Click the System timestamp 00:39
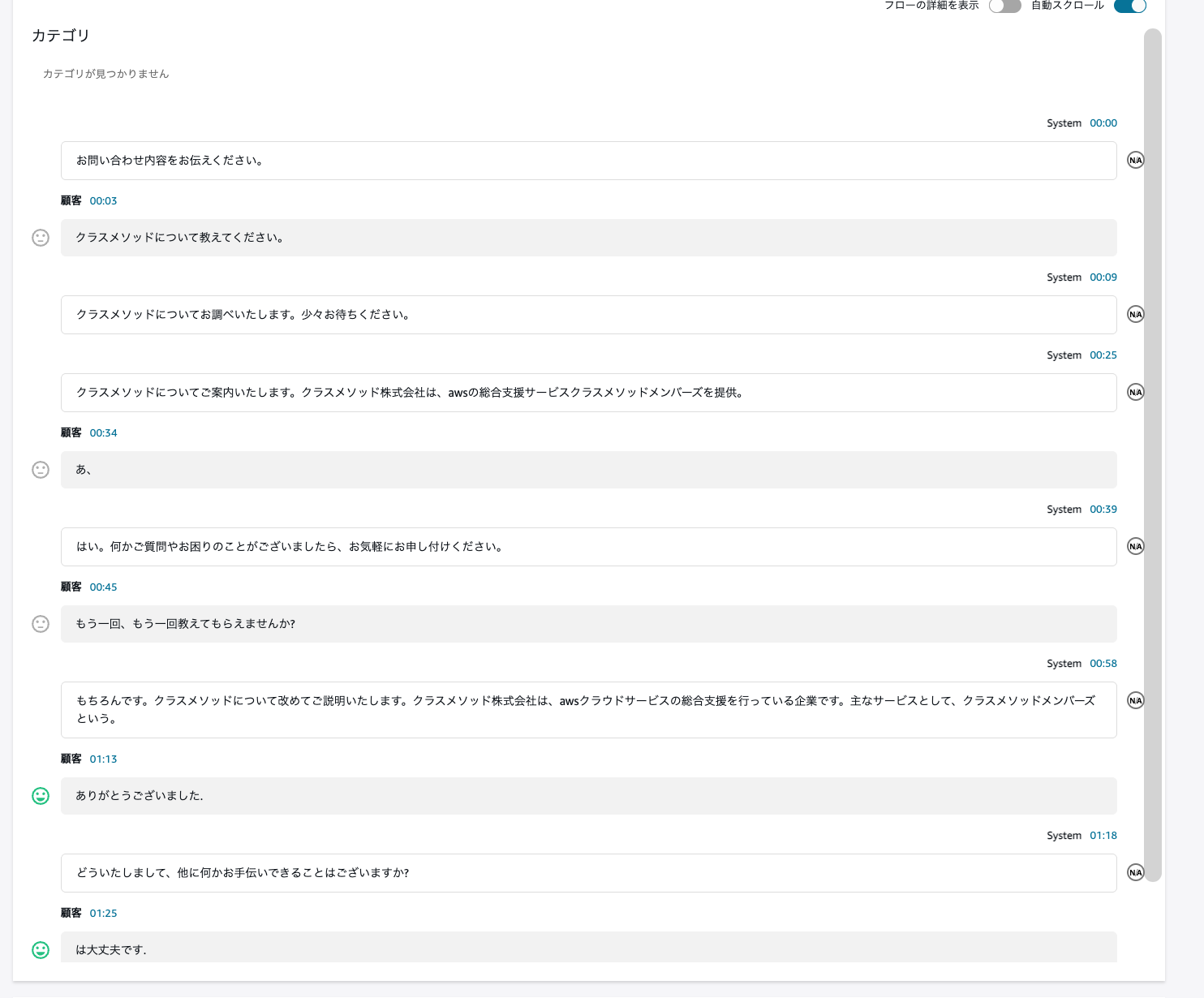This screenshot has width=1204, height=998. (x=1103, y=509)
